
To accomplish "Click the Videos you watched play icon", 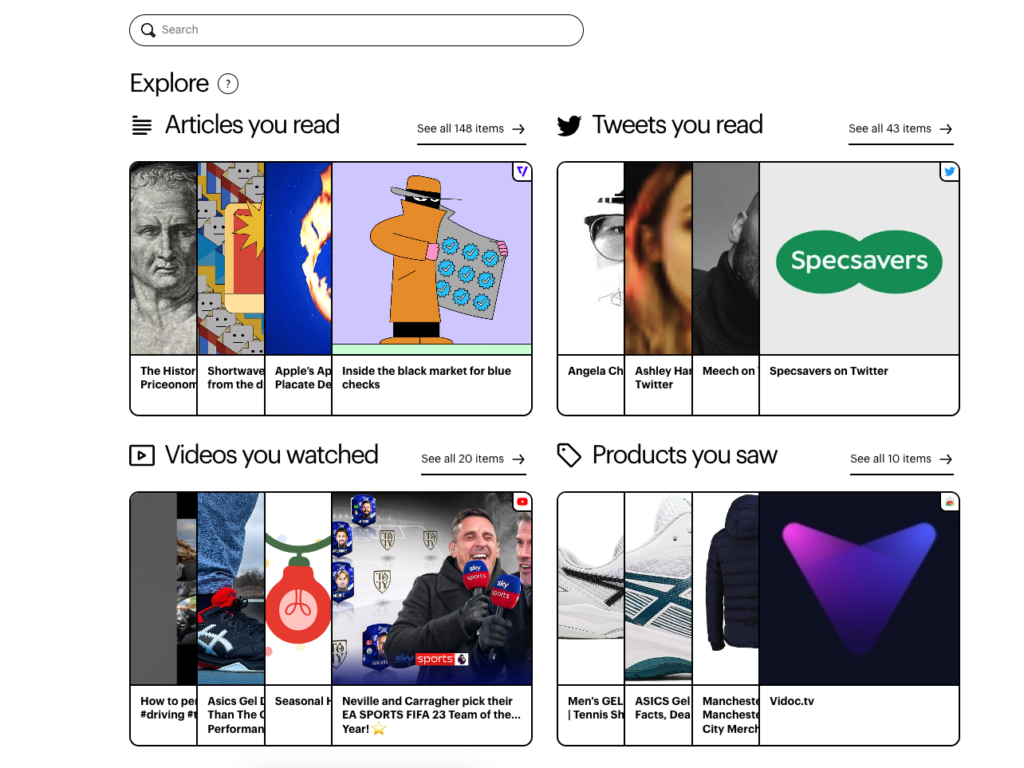I will point(142,455).
